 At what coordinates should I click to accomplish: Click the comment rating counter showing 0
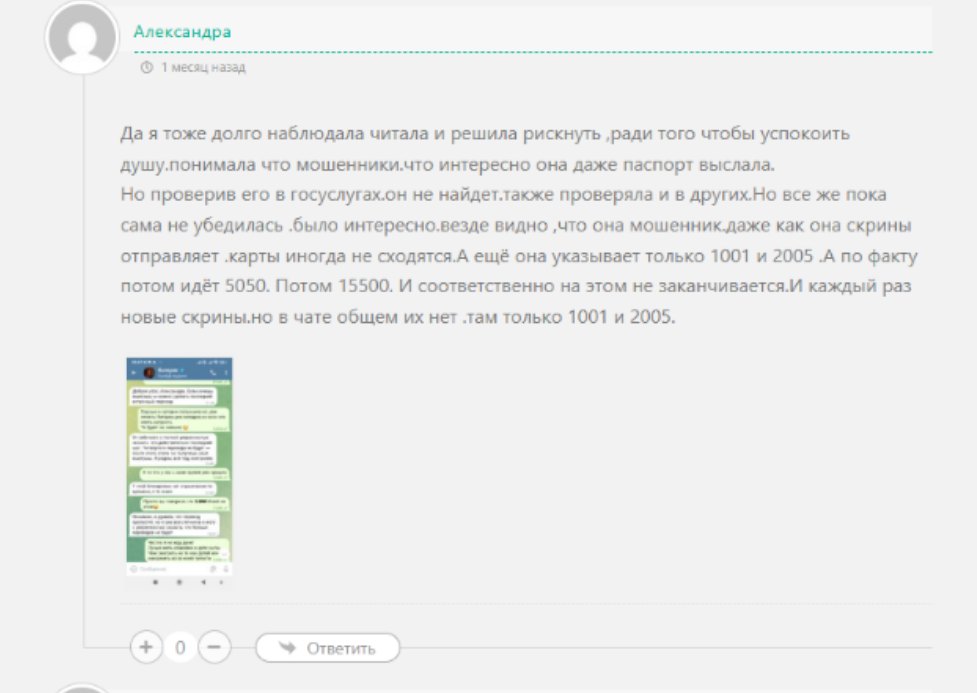[180, 648]
